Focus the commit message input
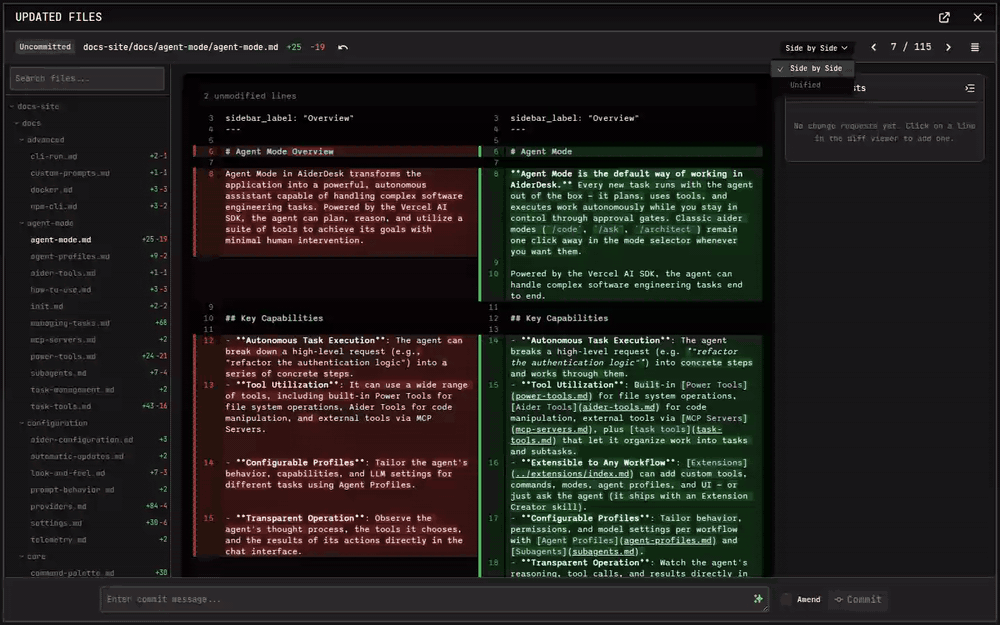Image resolution: width=1000 pixels, height=625 pixels. tap(434, 599)
